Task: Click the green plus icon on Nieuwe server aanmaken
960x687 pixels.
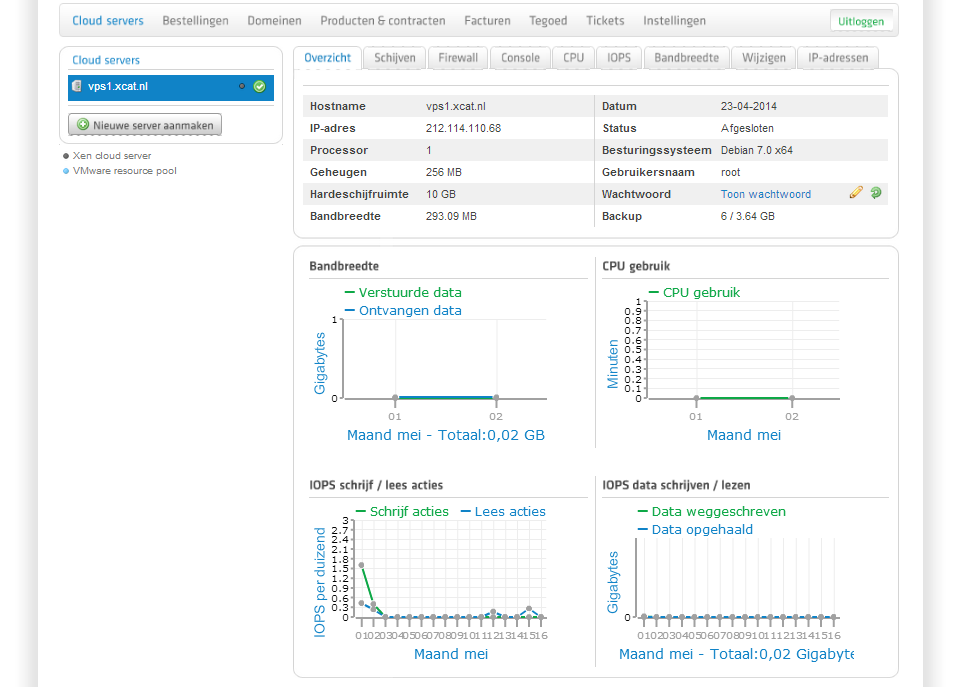Action: (83, 125)
